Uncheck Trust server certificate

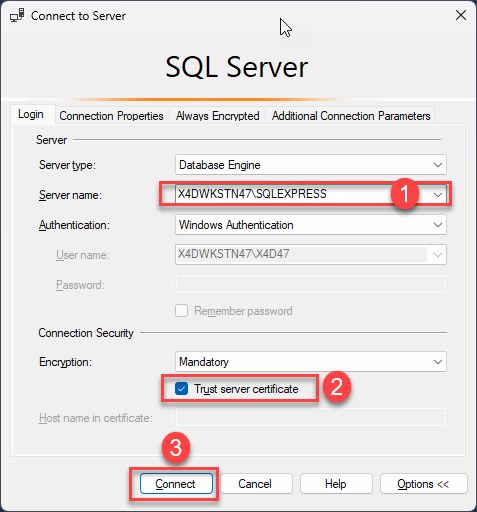(x=181, y=389)
